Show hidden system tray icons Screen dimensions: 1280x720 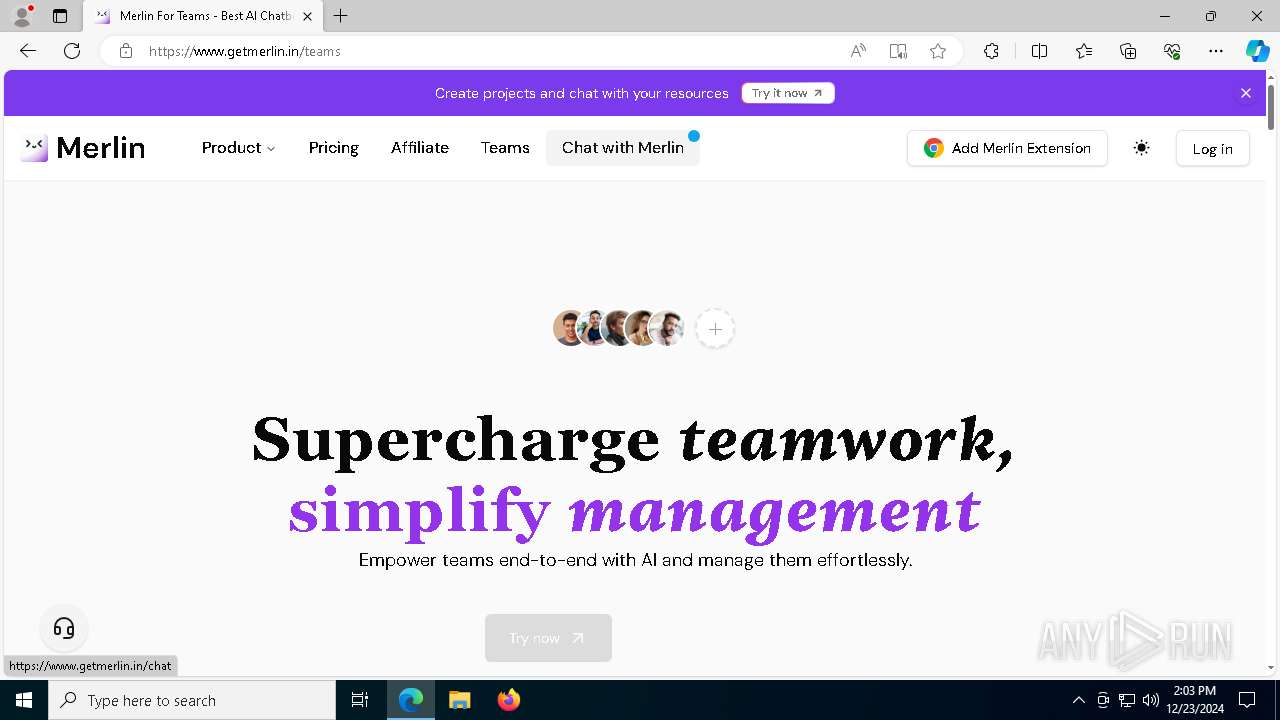pos(1078,700)
